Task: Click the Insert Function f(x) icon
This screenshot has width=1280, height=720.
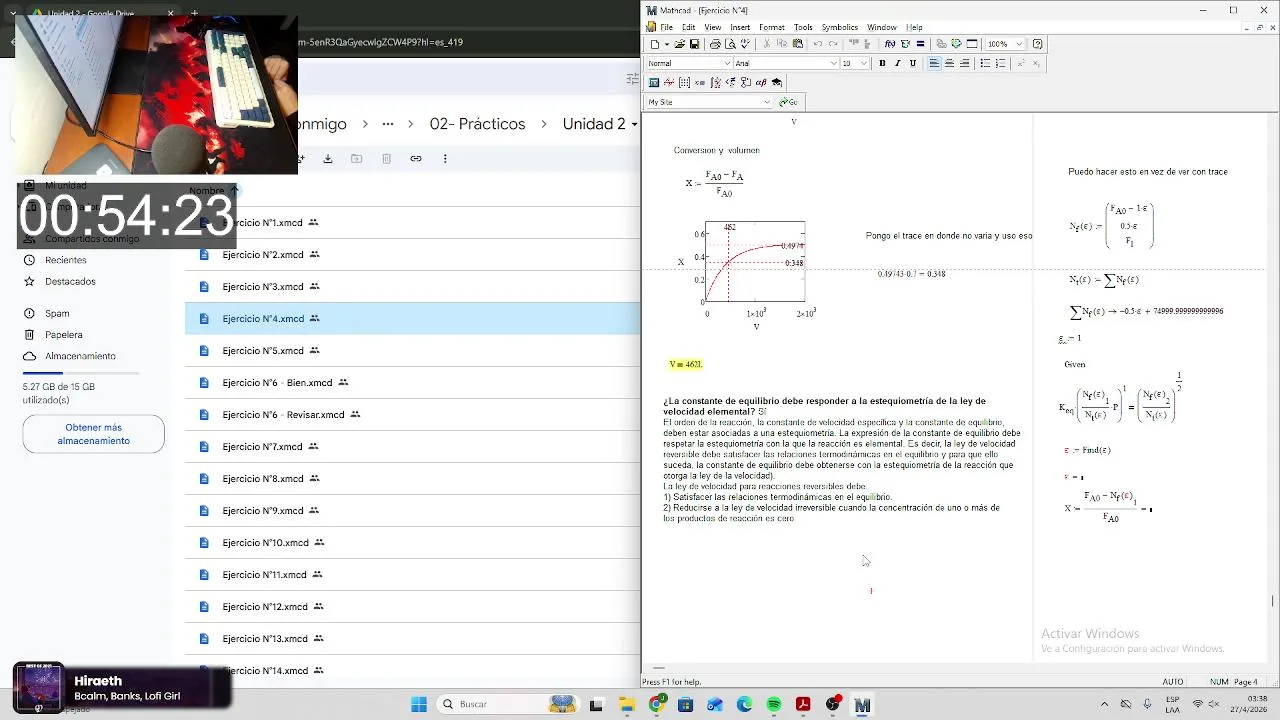Action: pyautogui.click(x=890, y=44)
